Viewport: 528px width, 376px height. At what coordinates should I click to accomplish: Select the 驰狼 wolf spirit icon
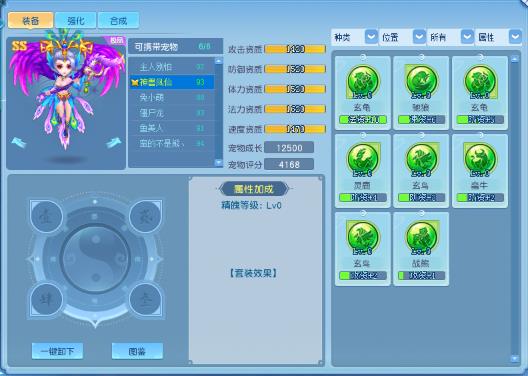point(421,81)
